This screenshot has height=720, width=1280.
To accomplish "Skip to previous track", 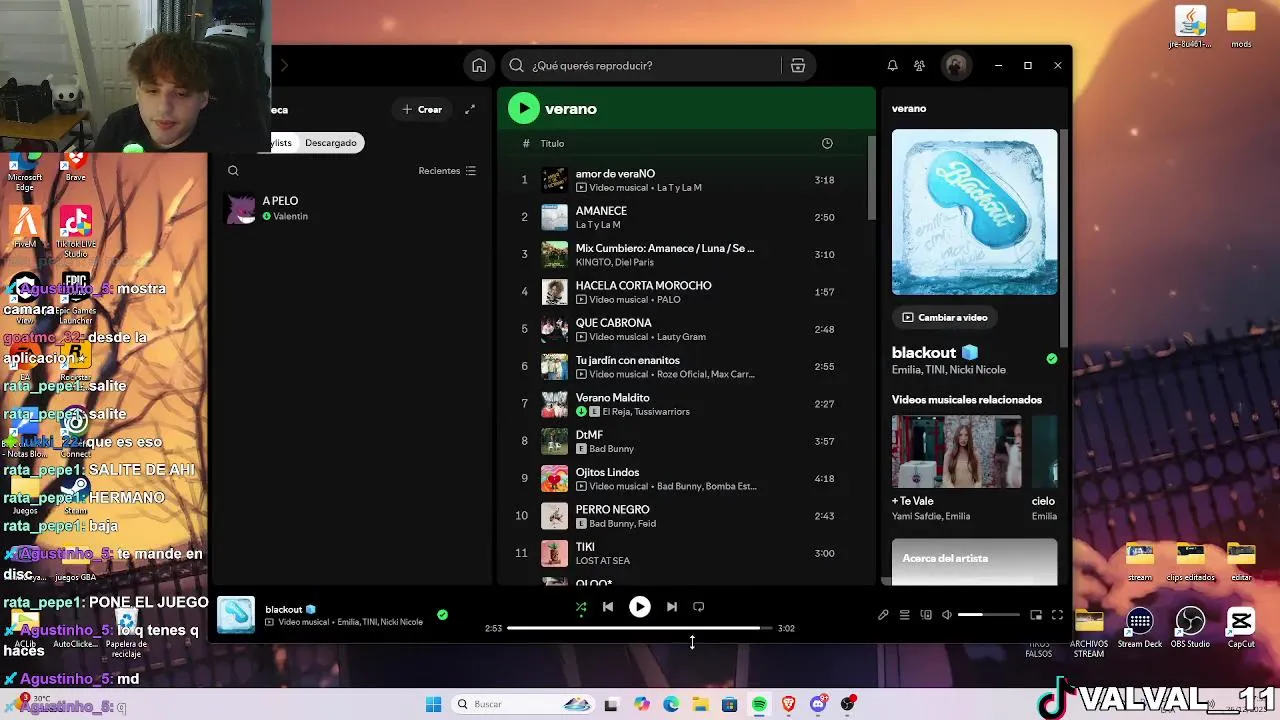I will tap(608, 607).
